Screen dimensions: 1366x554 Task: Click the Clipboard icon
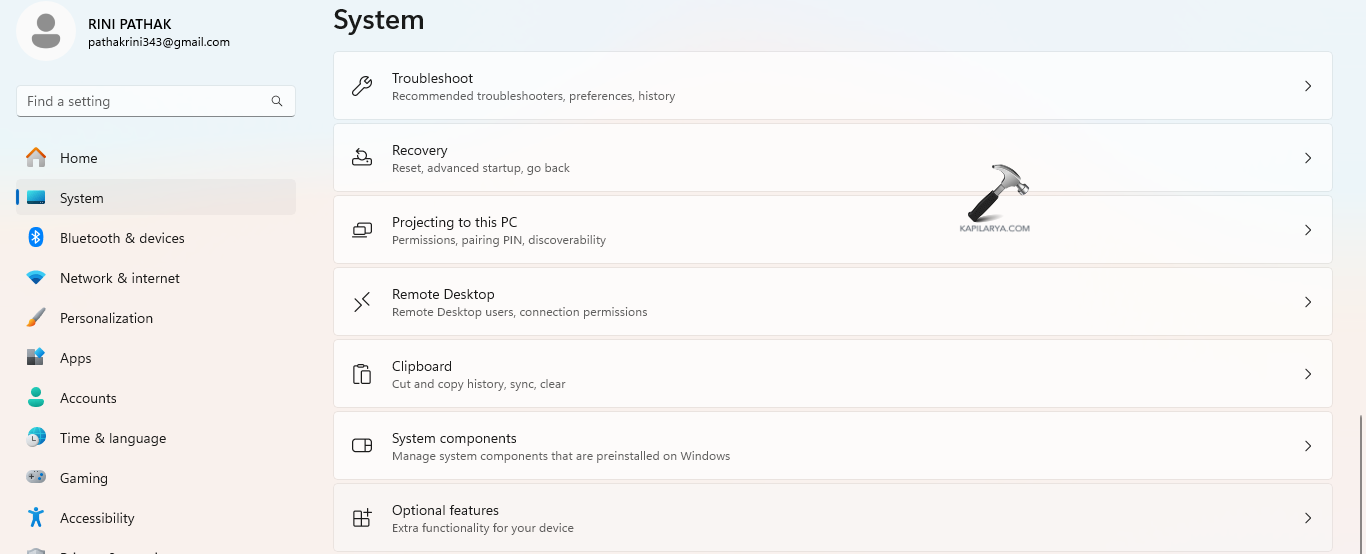[x=362, y=374]
